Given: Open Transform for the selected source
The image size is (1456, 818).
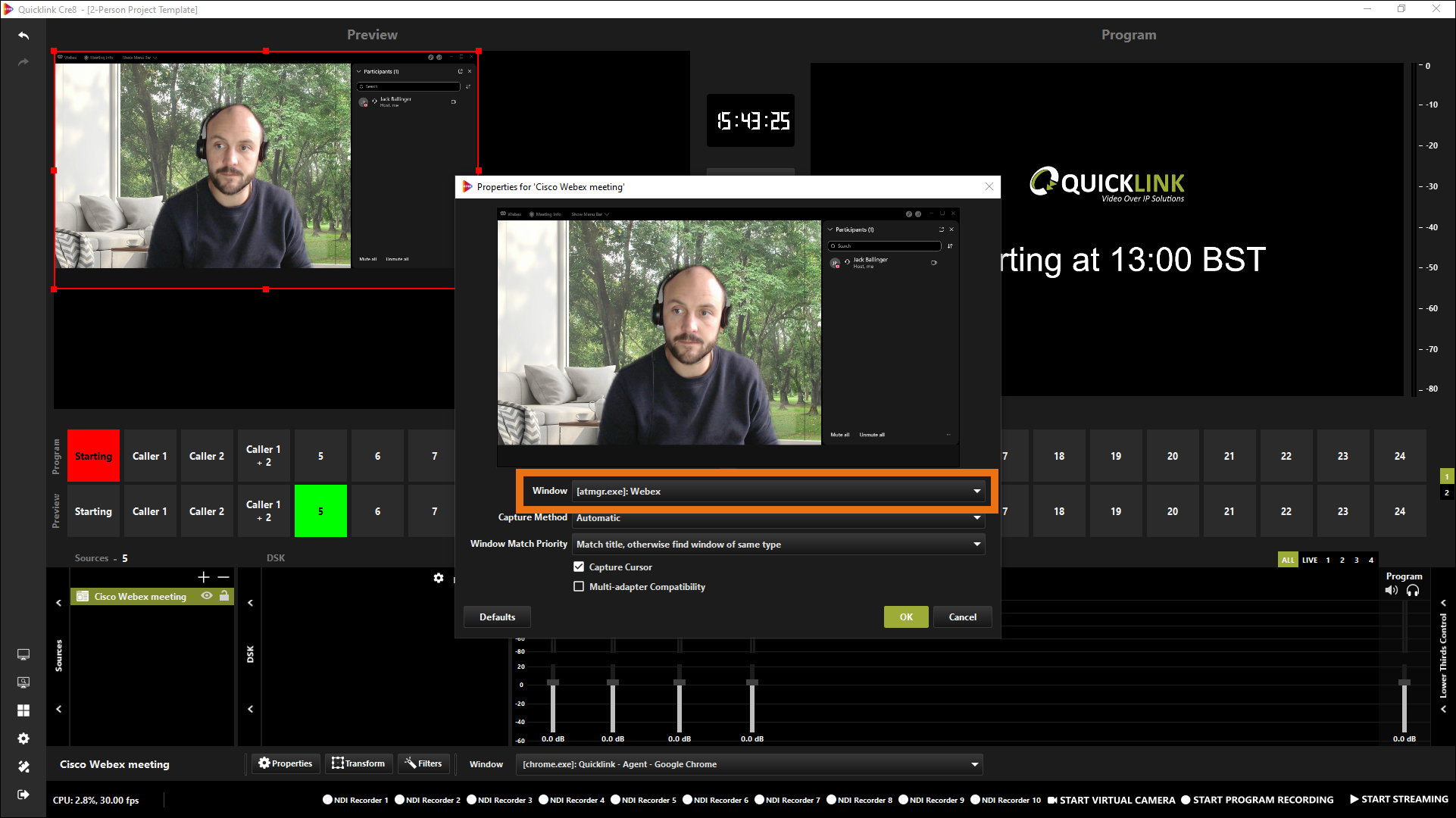Looking at the screenshot, I should pyautogui.click(x=358, y=763).
